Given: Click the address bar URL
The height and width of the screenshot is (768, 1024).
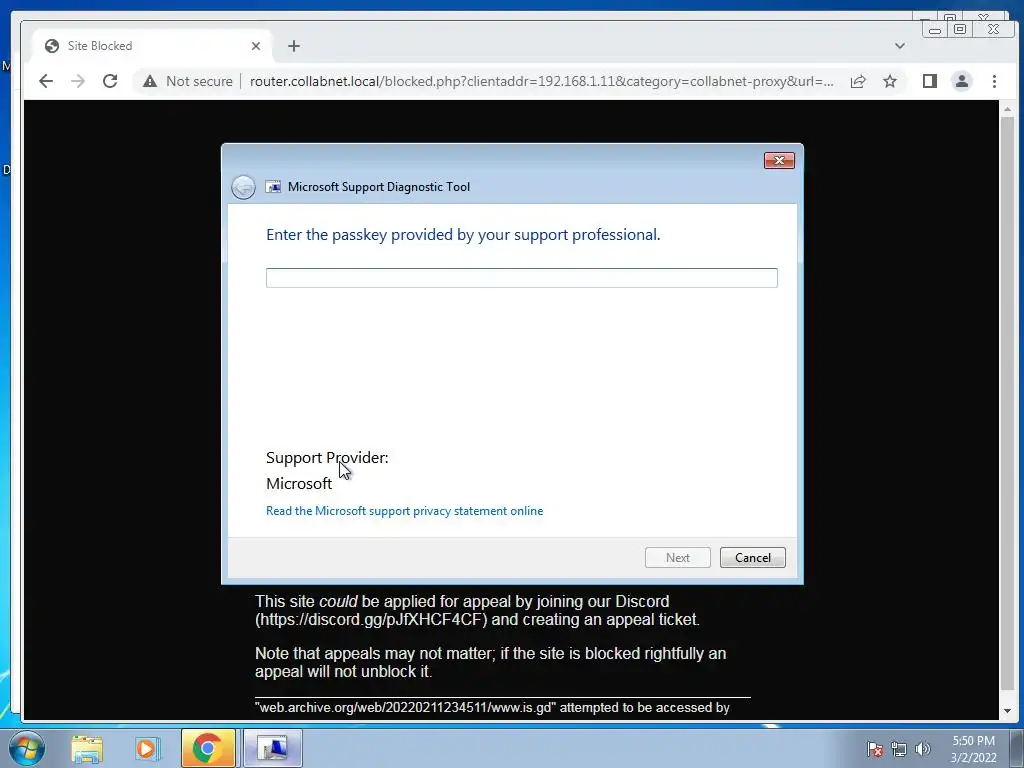Looking at the screenshot, I should 541,81.
